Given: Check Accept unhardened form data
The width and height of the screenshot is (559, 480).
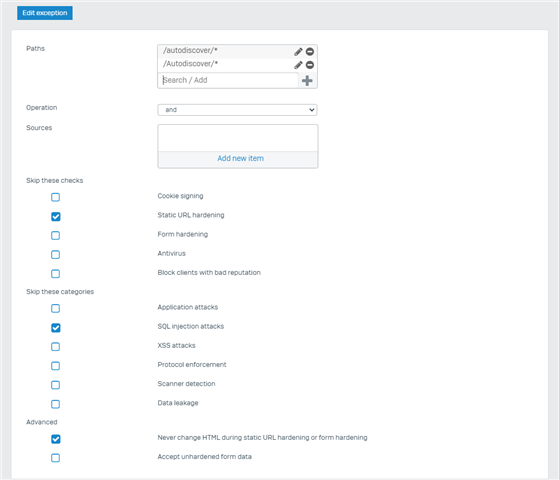Looking at the screenshot, I should 55,458.
